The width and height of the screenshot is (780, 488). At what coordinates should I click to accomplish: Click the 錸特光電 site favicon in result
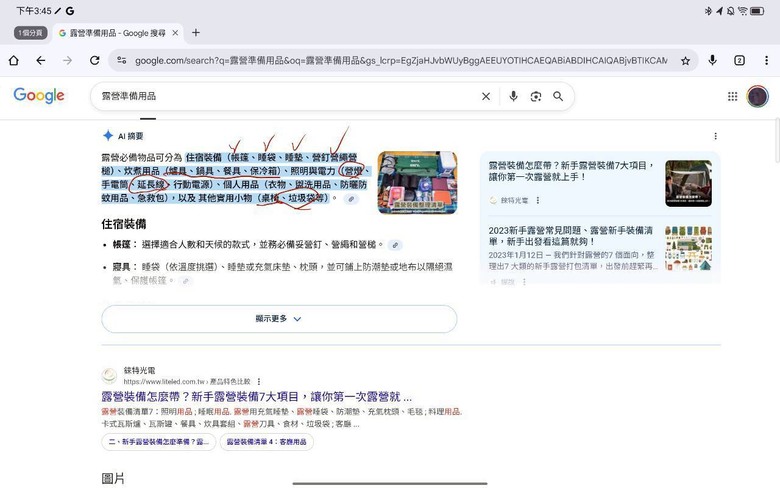[109, 376]
